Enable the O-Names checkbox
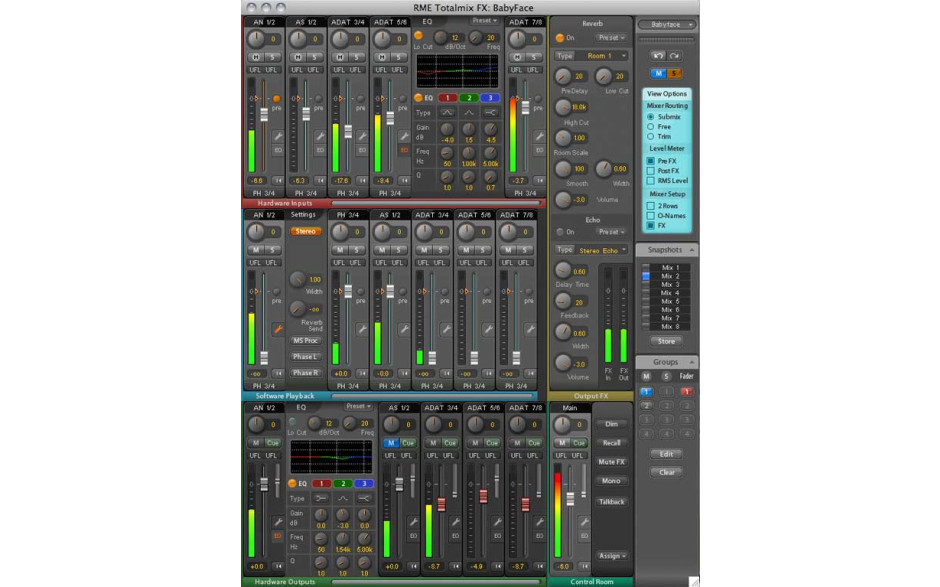This screenshot has height=587, width=940. 650,216
